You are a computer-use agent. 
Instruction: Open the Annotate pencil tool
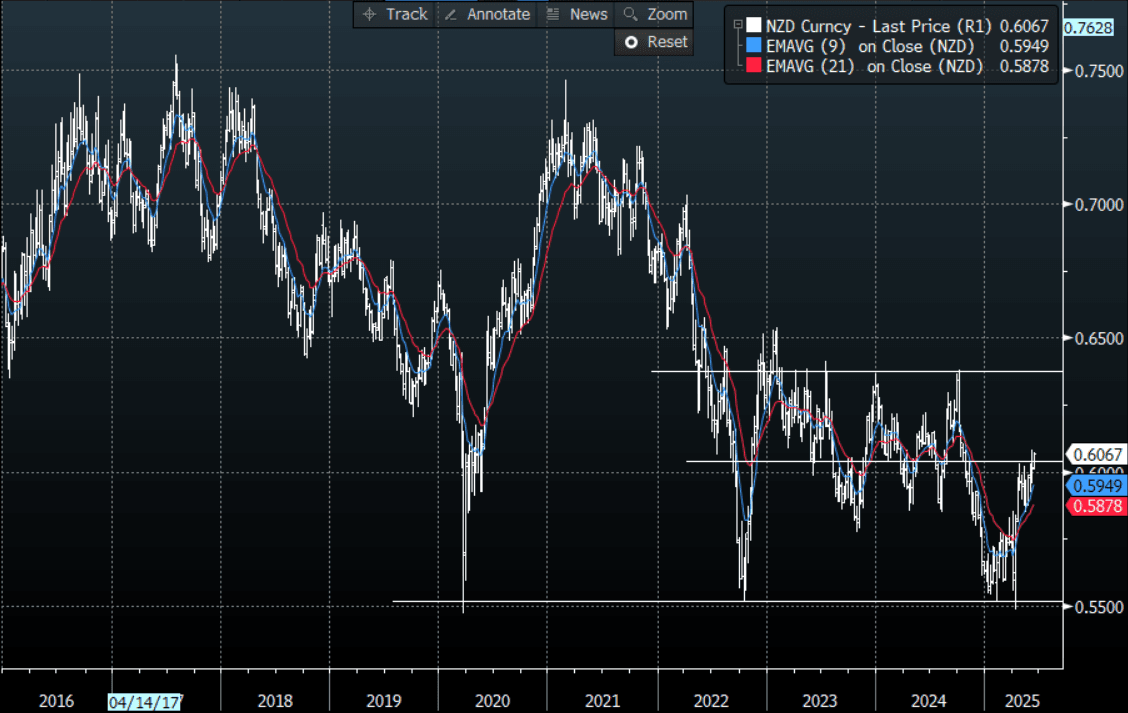486,14
